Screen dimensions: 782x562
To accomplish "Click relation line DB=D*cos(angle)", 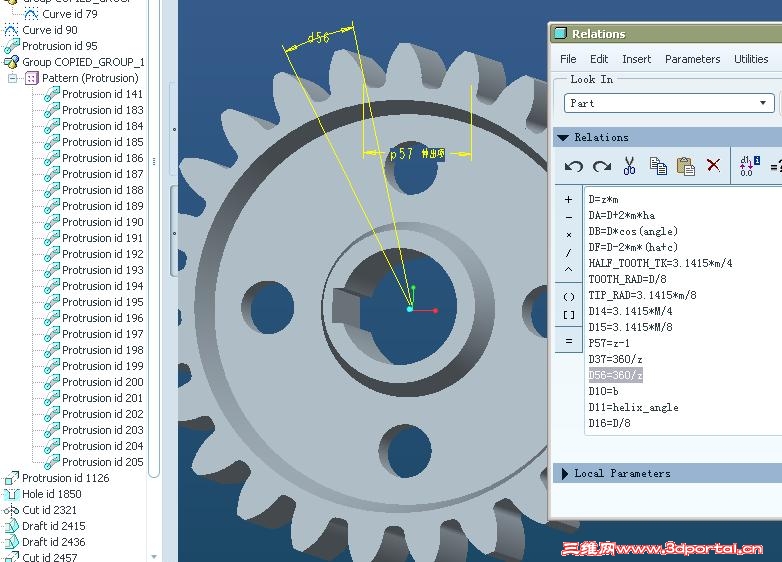I will (633, 231).
